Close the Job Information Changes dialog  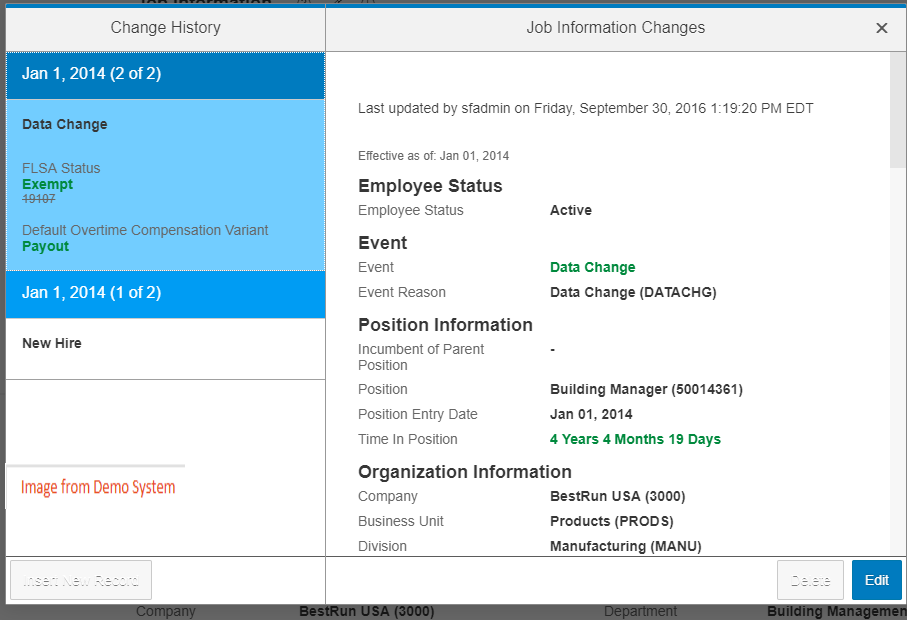(x=881, y=28)
